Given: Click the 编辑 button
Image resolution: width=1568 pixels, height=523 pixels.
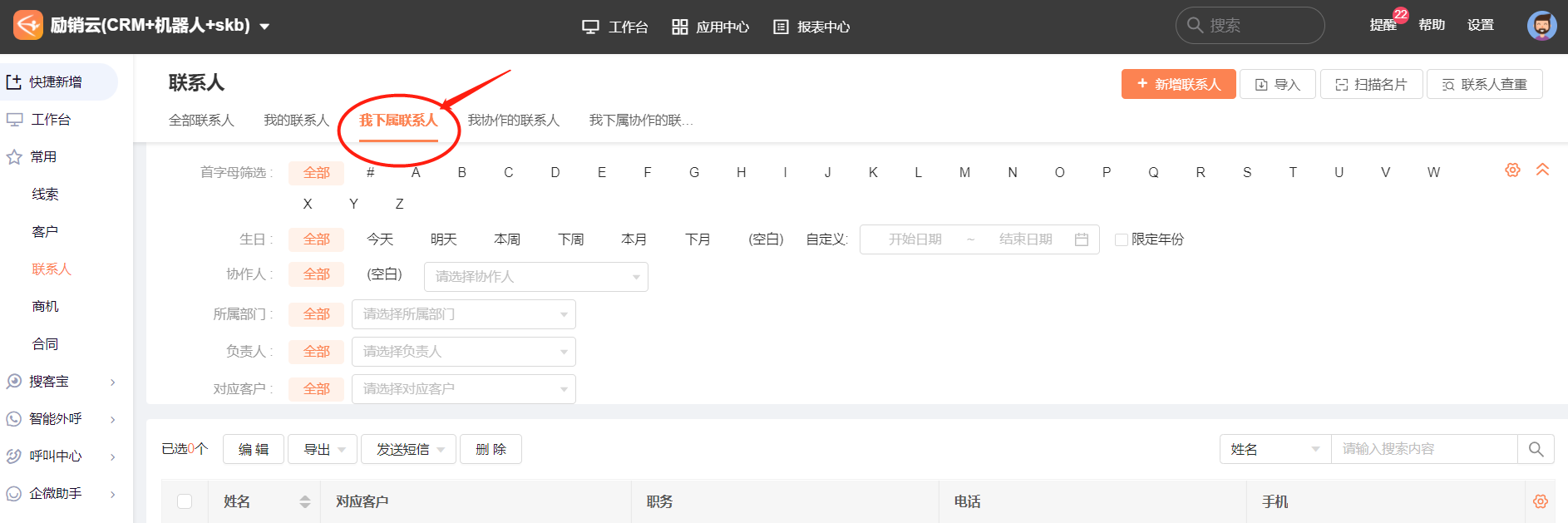Looking at the screenshot, I should pos(254,449).
